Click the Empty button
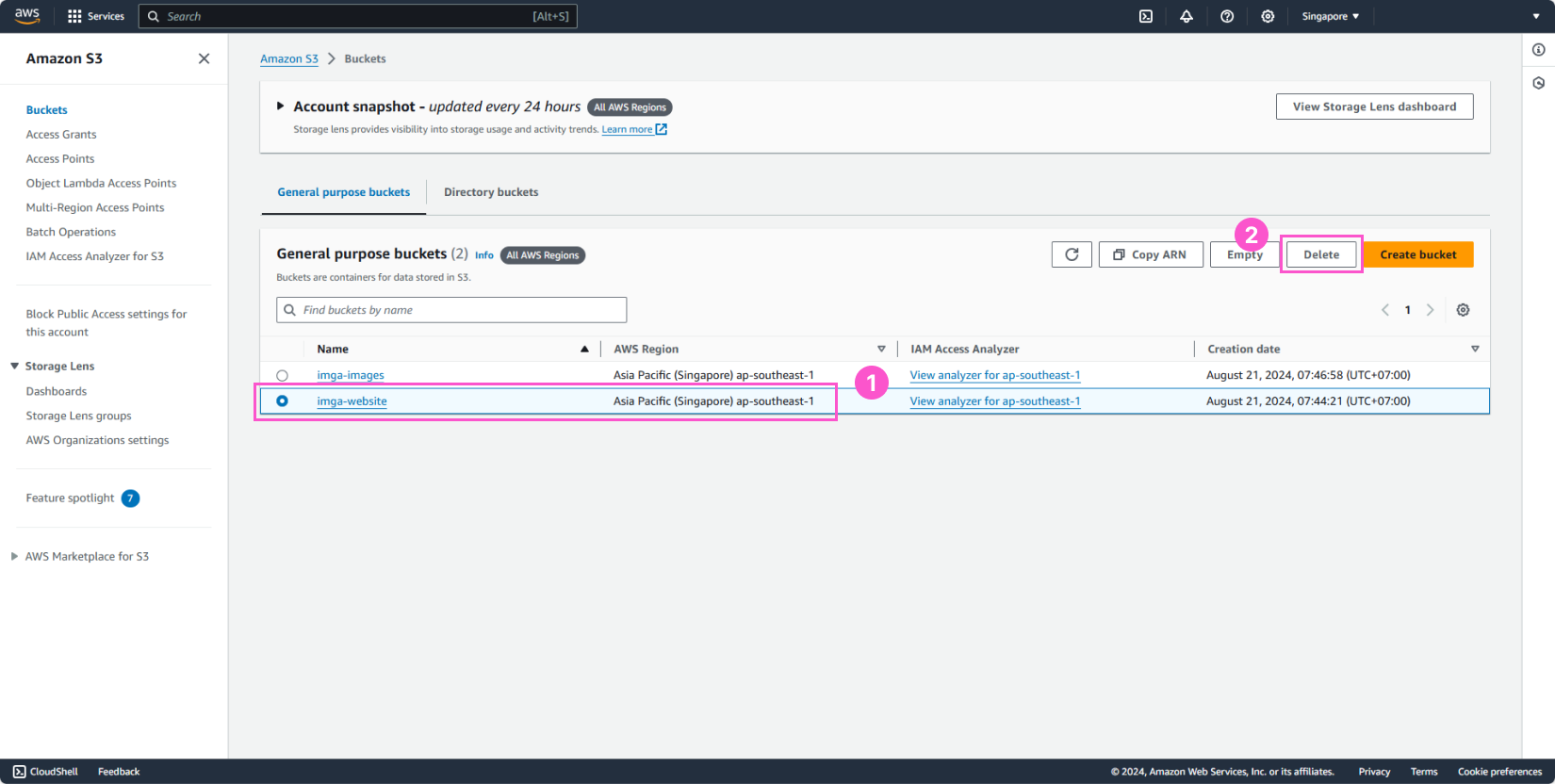 coord(1245,254)
